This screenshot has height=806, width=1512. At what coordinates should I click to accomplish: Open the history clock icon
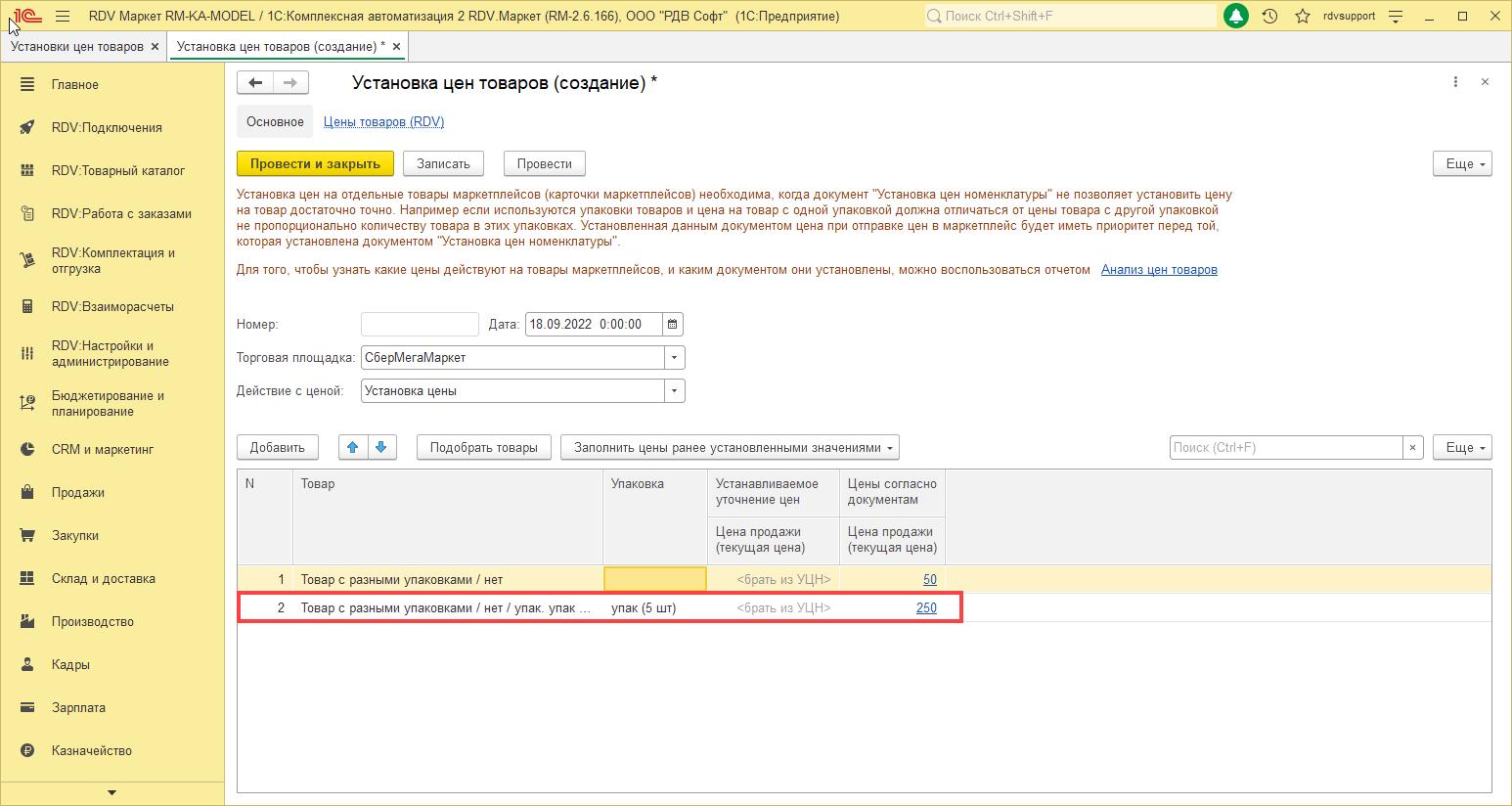(x=1269, y=17)
